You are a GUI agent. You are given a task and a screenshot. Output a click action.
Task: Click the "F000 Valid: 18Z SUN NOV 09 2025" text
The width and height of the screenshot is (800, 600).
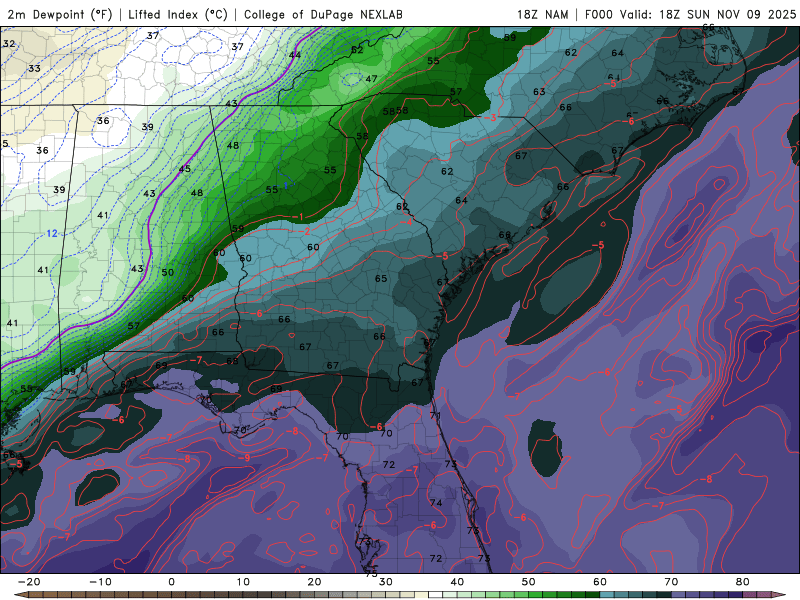pyautogui.click(x=690, y=15)
